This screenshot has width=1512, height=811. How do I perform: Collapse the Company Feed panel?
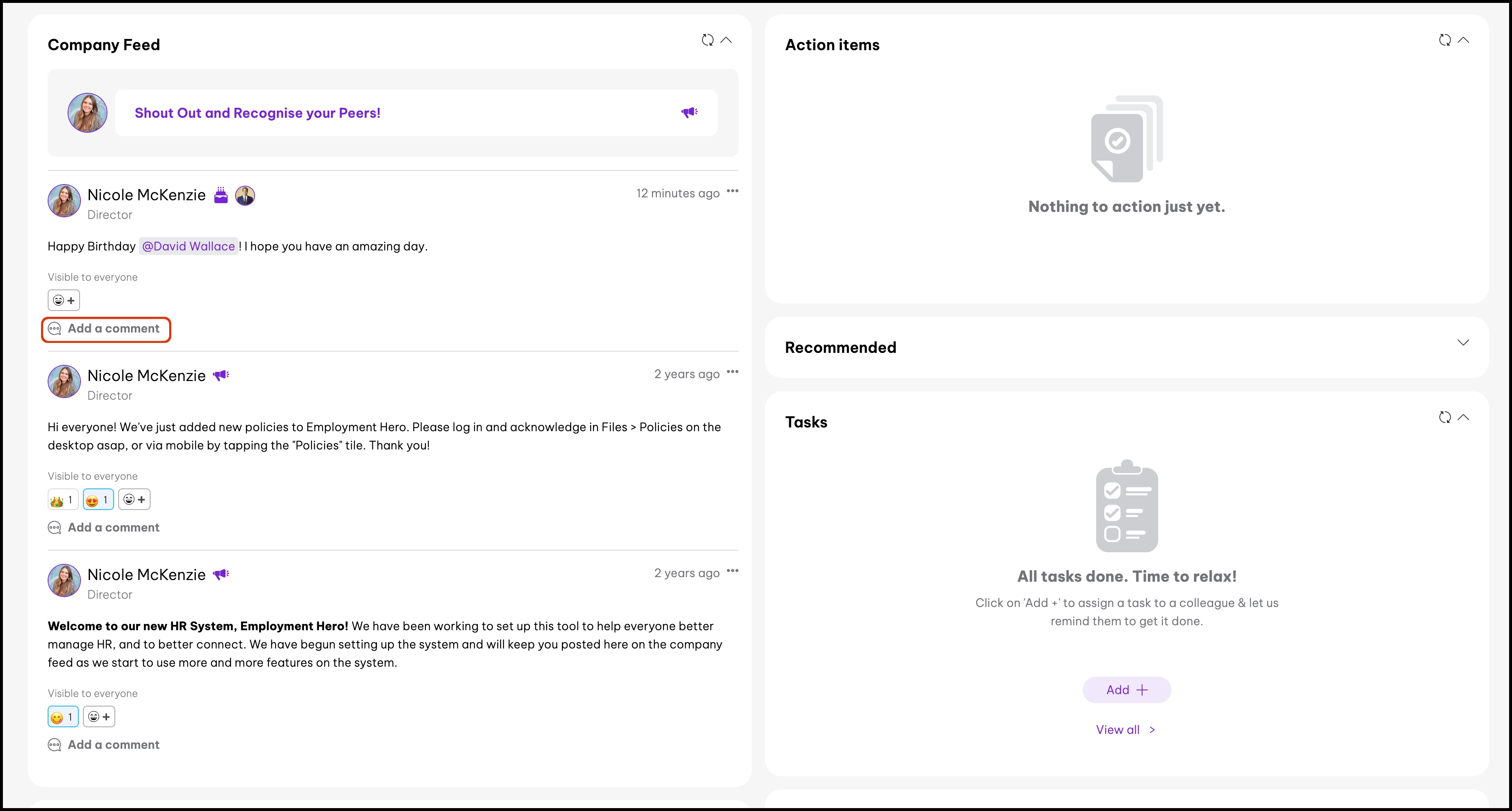click(x=726, y=40)
